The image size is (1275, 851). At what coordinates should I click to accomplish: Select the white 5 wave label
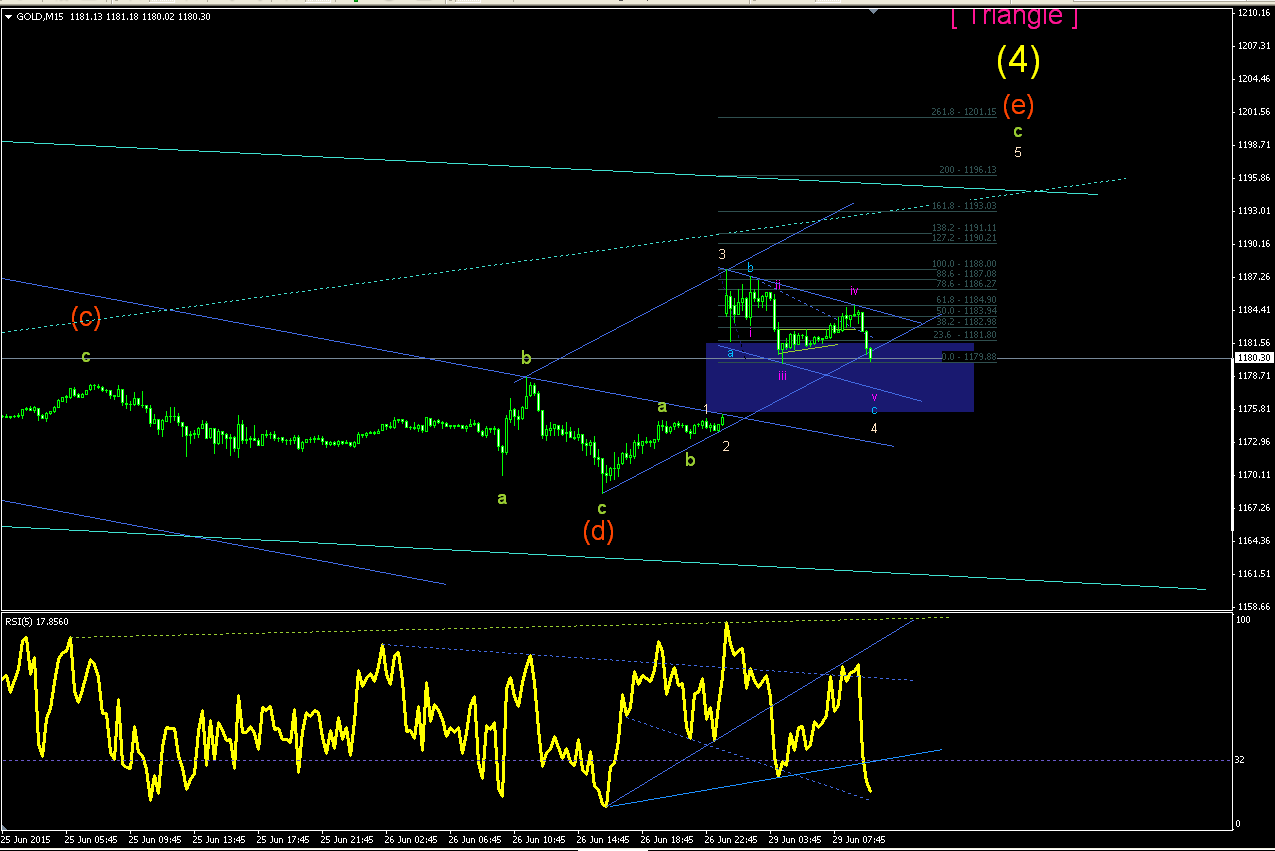1018,153
